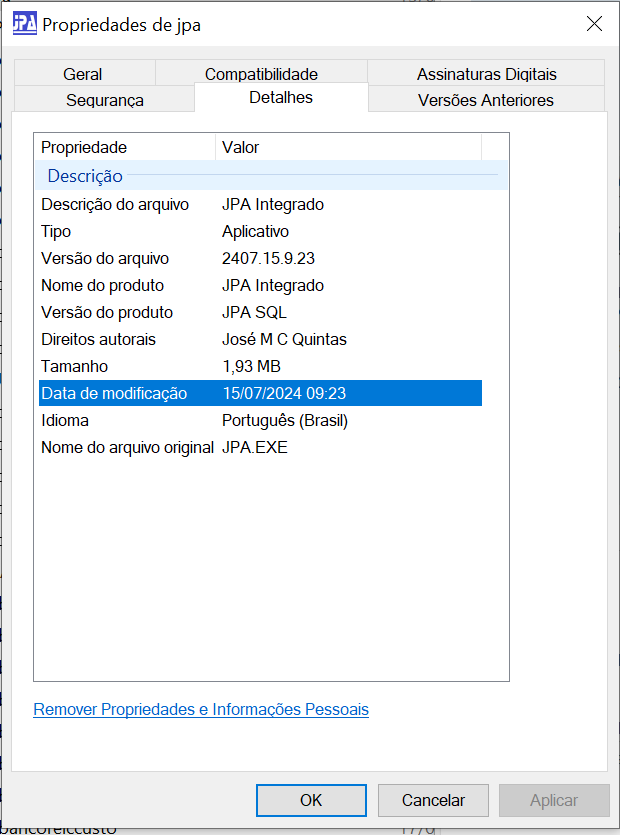Collapse the Descrição group header

click(85, 176)
